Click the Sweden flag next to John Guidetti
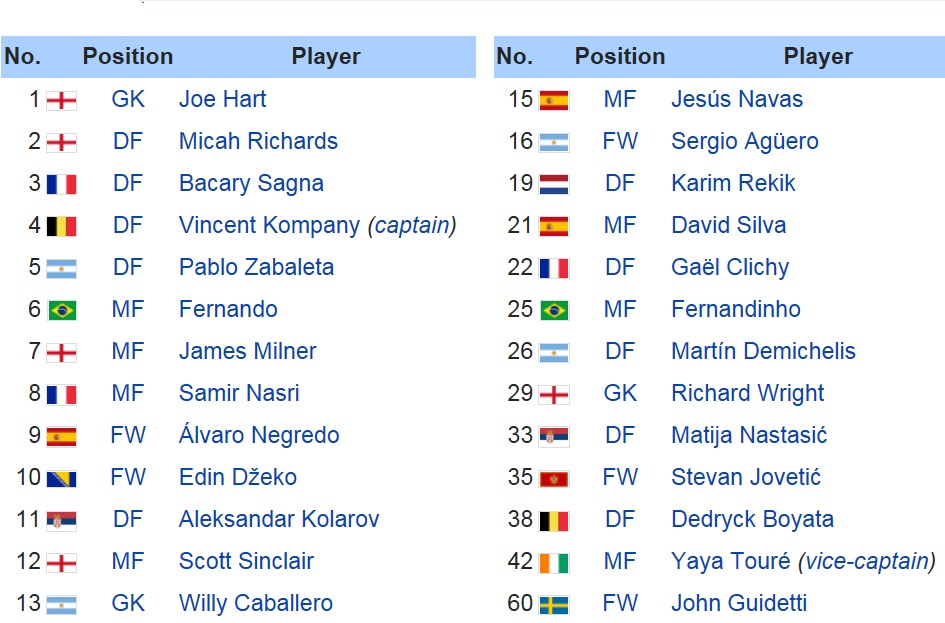 click(554, 604)
